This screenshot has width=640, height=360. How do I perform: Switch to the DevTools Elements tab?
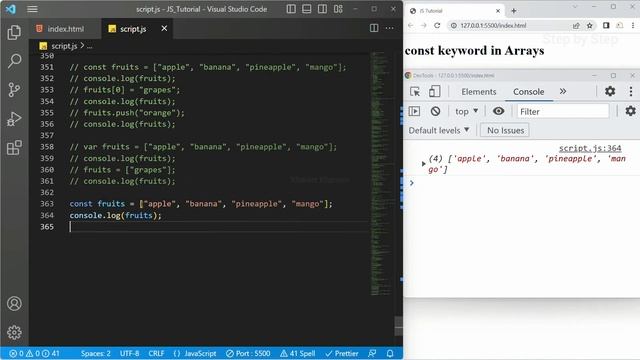point(479,92)
